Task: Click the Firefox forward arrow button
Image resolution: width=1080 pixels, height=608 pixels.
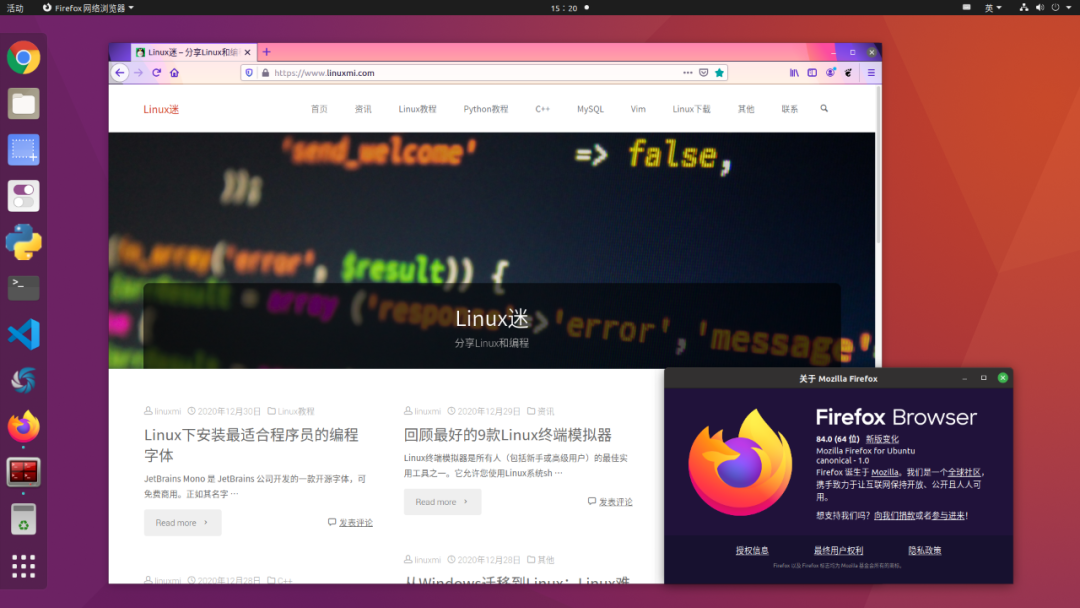Action: (138, 72)
